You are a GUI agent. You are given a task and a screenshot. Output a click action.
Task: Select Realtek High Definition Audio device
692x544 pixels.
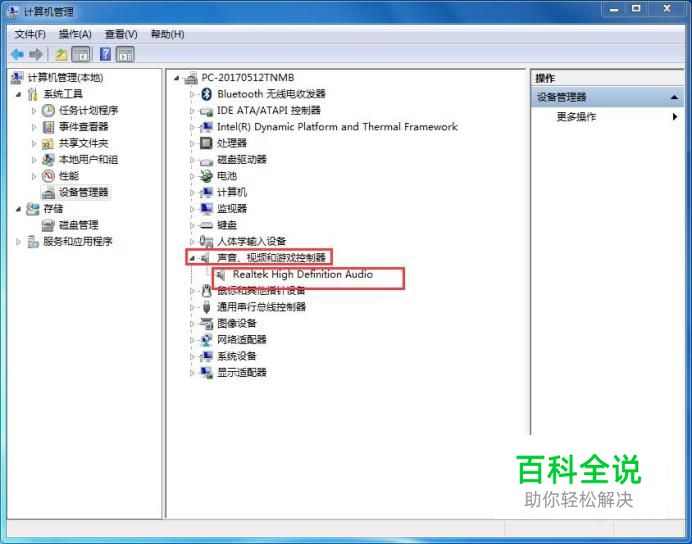303,274
